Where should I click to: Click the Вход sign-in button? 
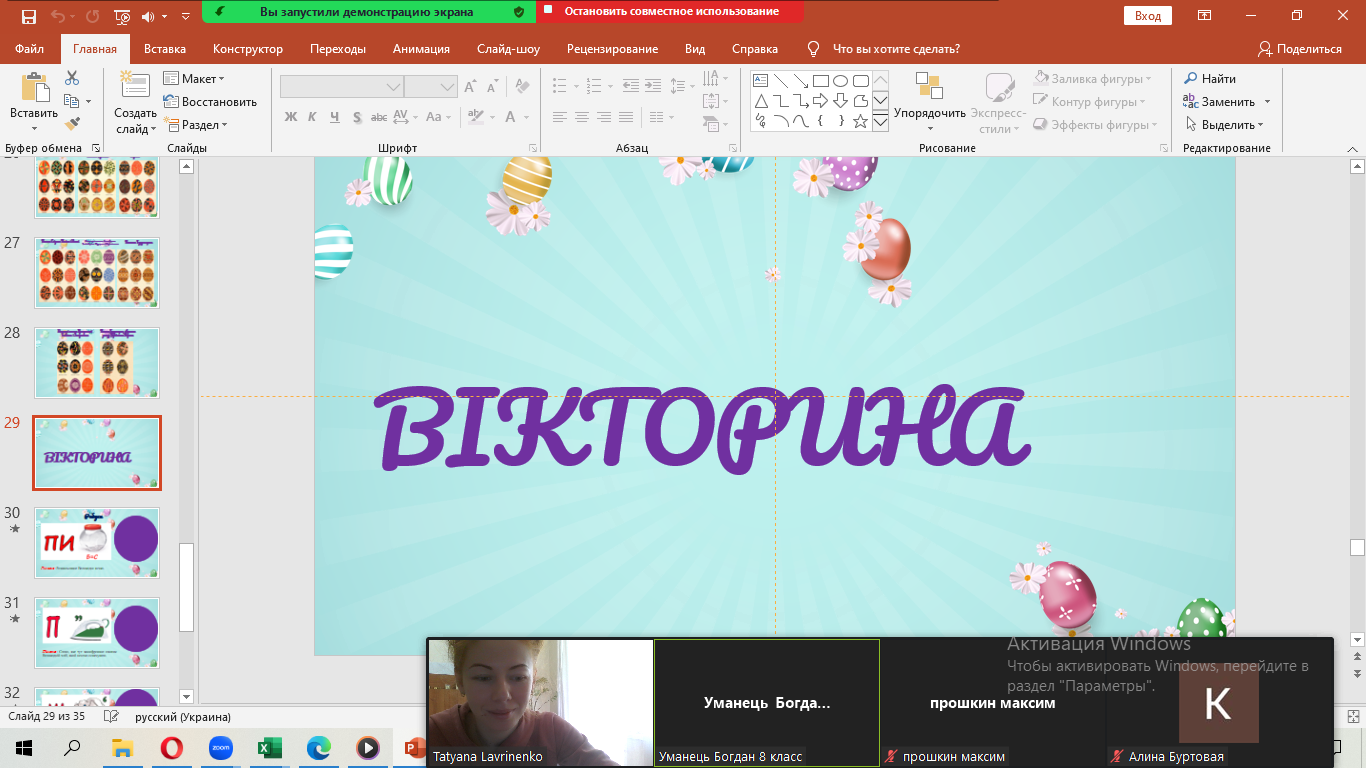(1148, 16)
